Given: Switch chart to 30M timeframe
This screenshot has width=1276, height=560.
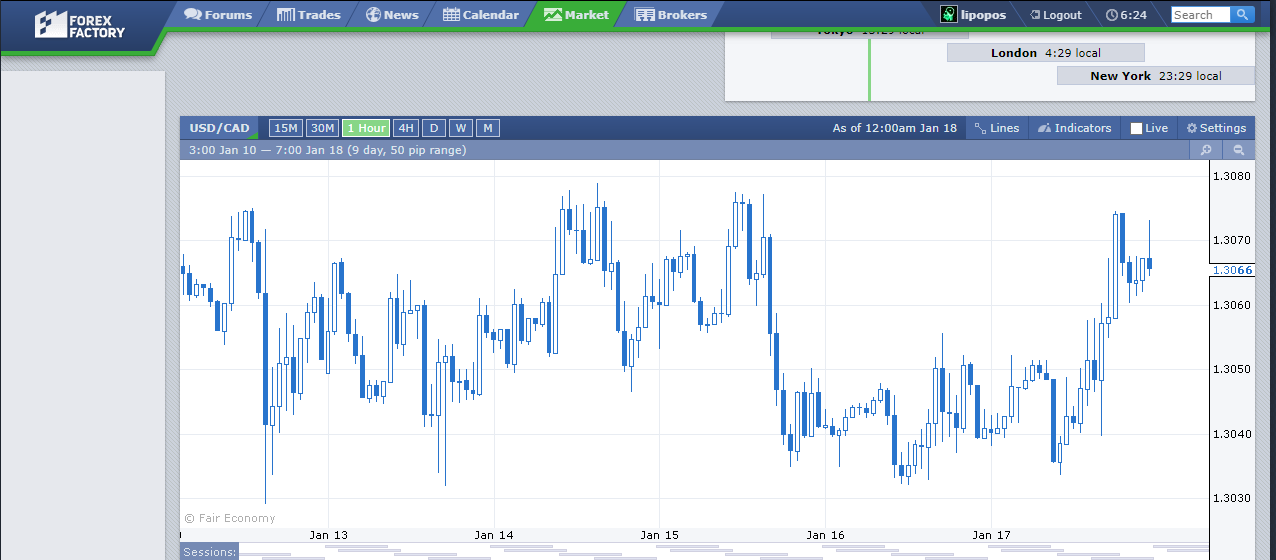Looking at the screenshot, I should click(x=322, y=128).
